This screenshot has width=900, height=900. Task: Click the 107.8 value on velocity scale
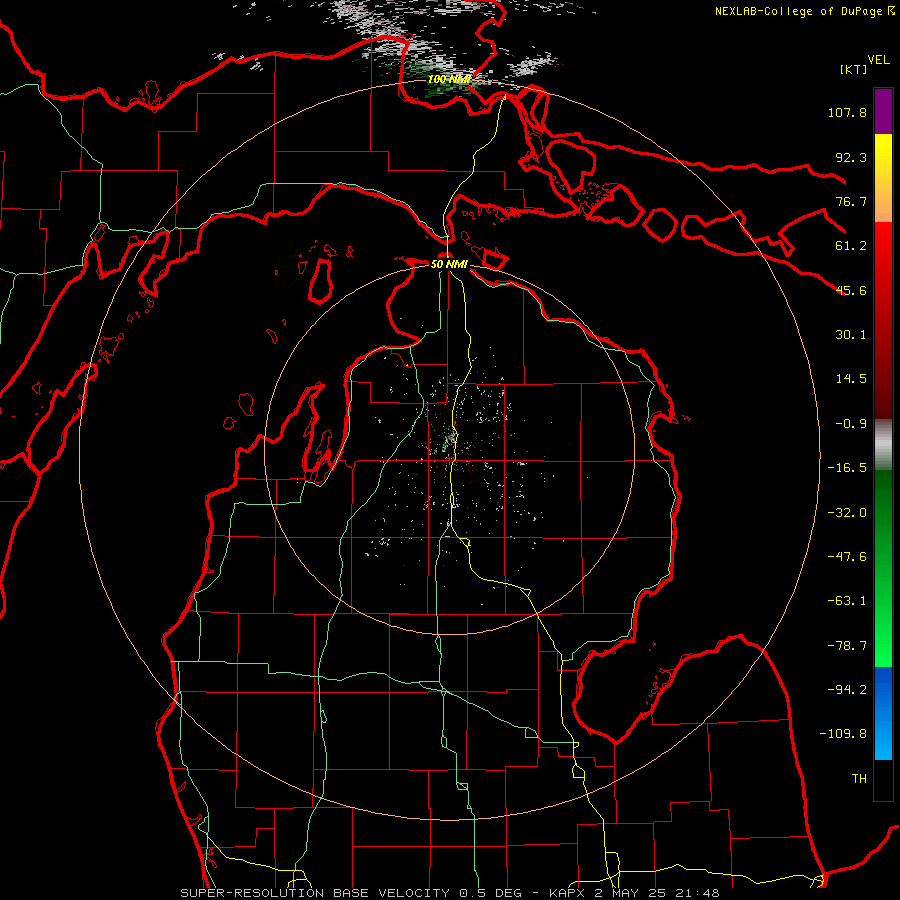tap(847, 112)
